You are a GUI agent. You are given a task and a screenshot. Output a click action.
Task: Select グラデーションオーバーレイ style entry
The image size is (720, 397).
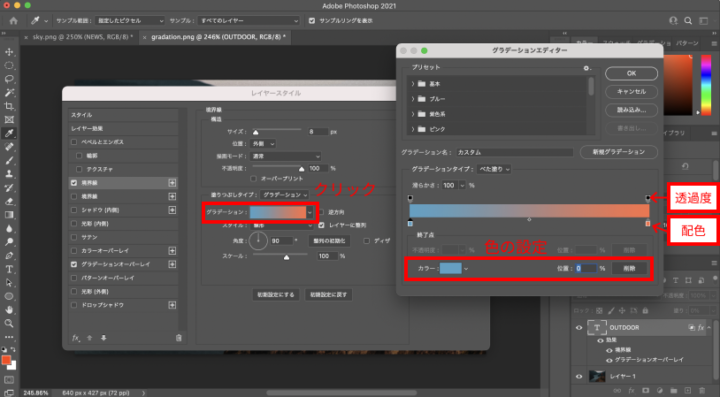116,264
